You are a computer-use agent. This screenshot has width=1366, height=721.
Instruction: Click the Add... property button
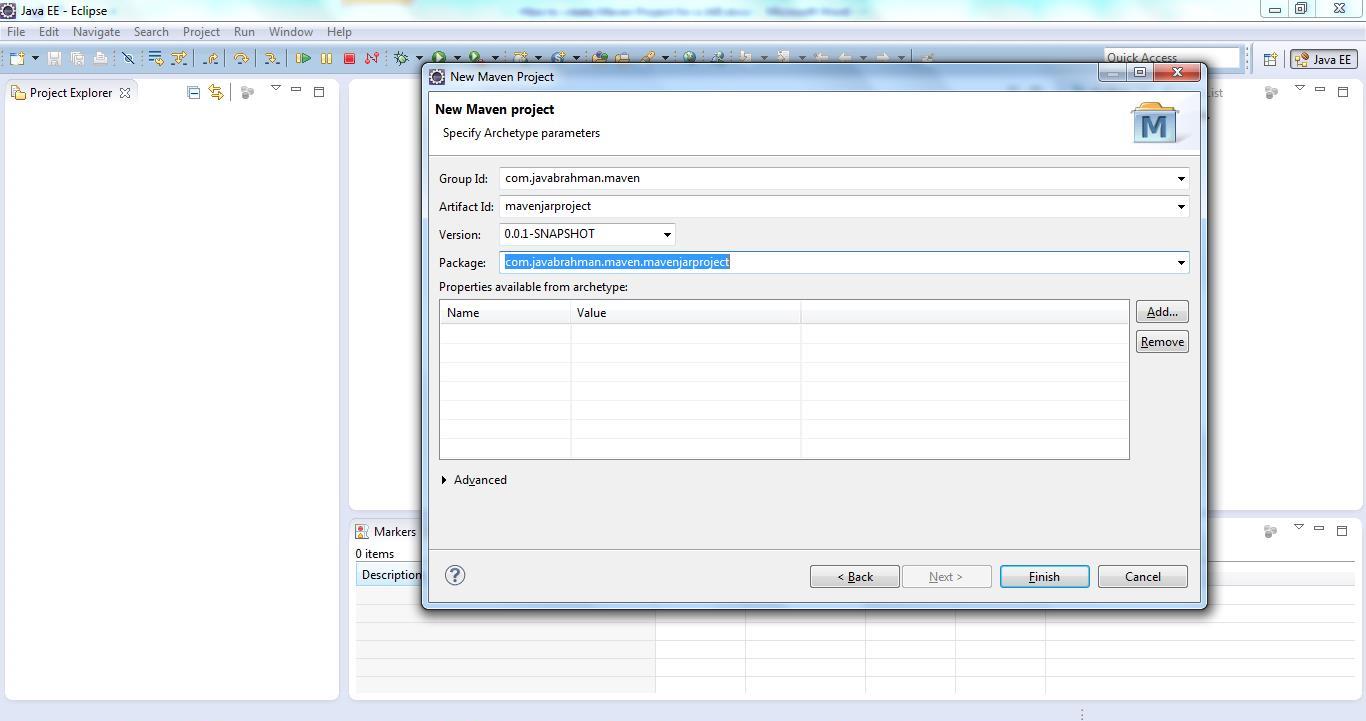[x=1162, y=312]
